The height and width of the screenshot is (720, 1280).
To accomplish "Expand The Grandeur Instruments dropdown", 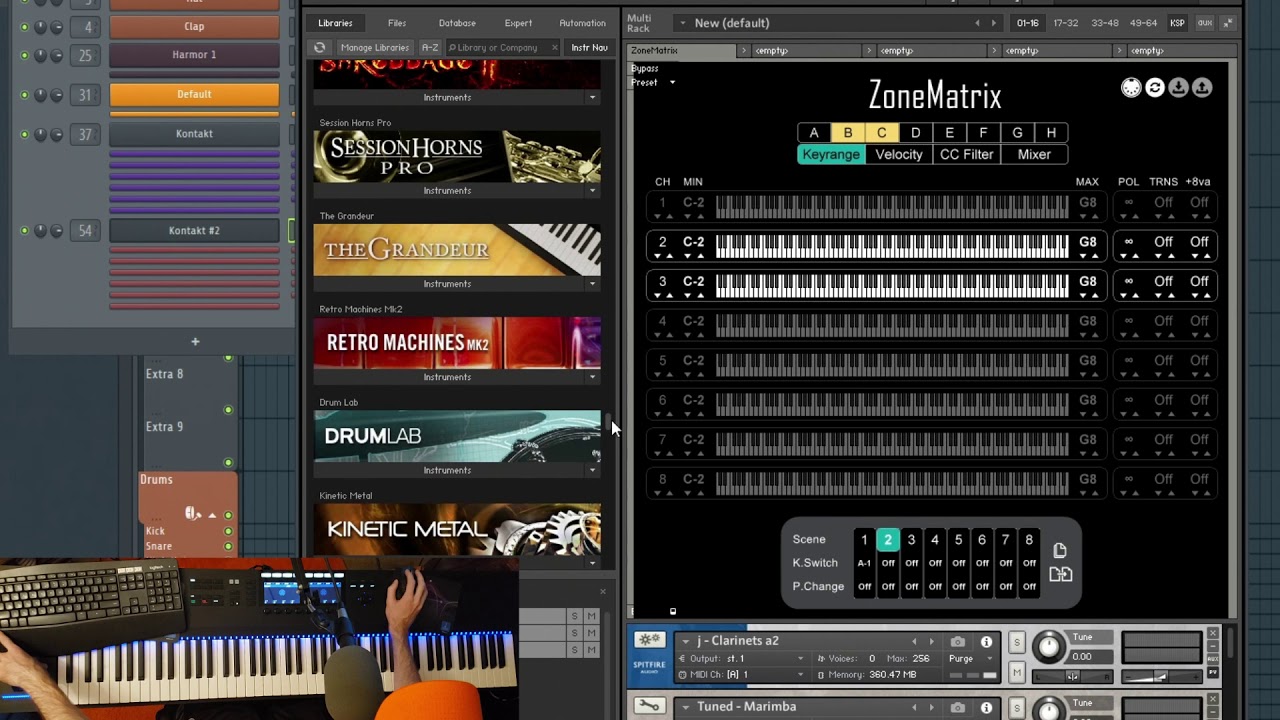I will [592, 284].
